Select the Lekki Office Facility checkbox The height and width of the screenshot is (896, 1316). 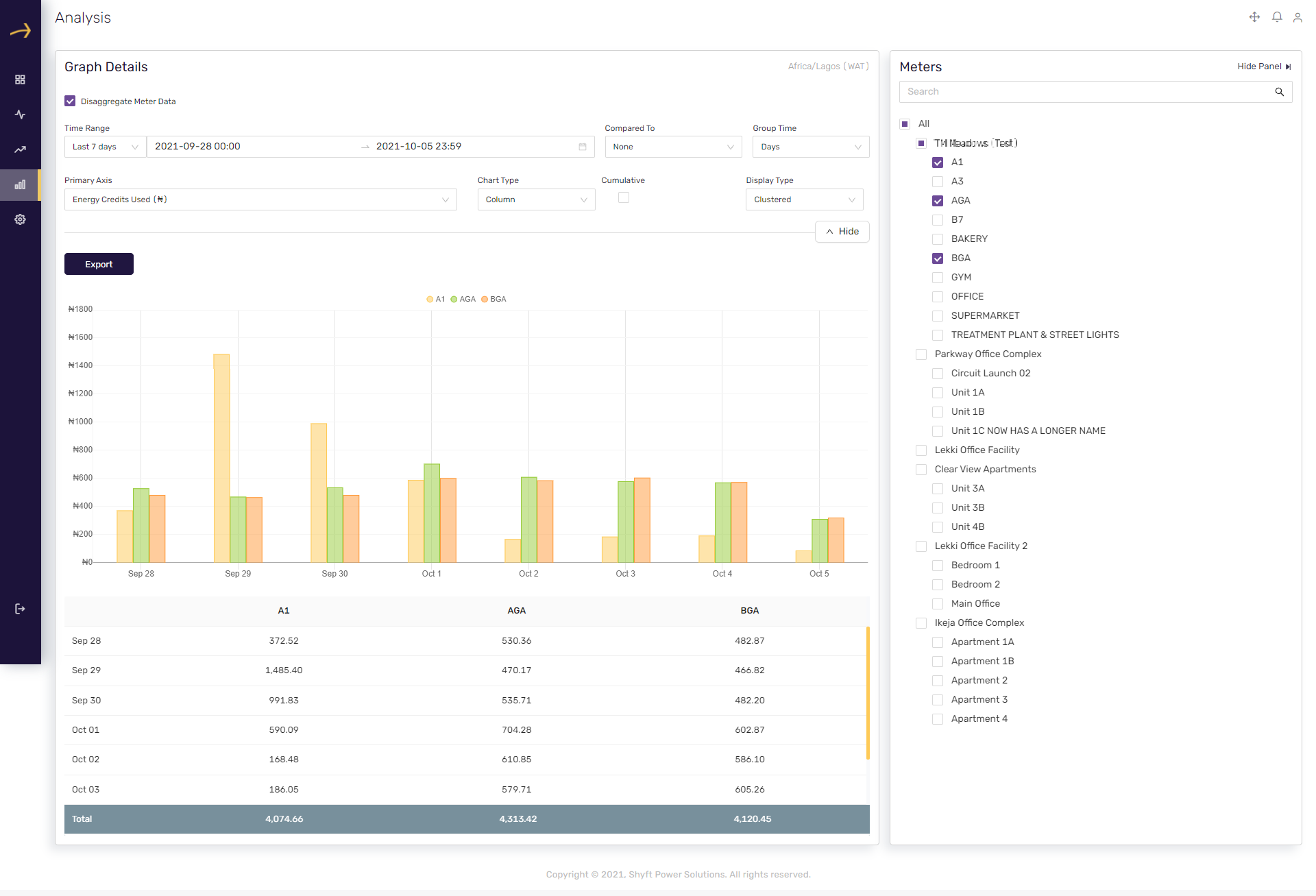[x=921, y=450]
